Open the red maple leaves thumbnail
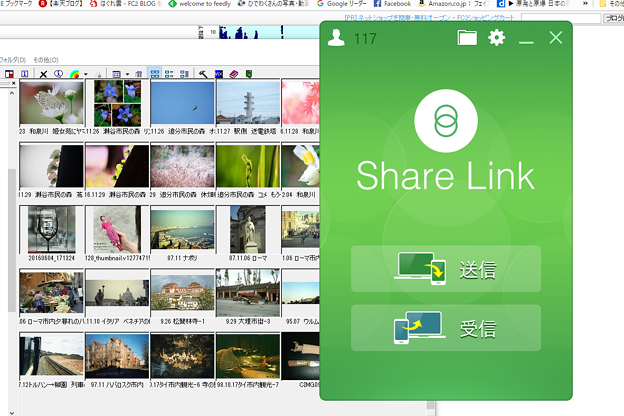This screenshot has height=416, width=624. 300,102
